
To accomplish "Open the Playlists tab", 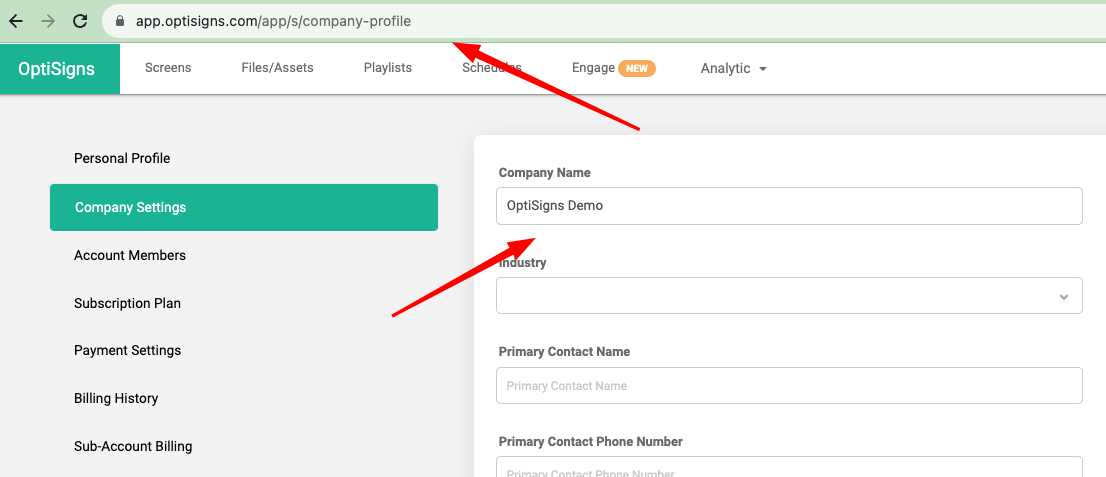I will pos(388,68).
